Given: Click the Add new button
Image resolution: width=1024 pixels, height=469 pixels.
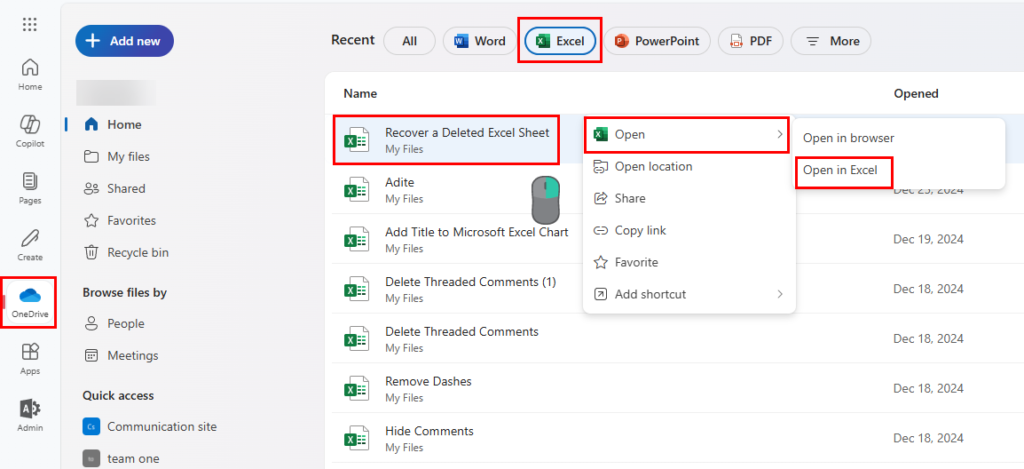Looking at the screenshot, I should point(125,41).
